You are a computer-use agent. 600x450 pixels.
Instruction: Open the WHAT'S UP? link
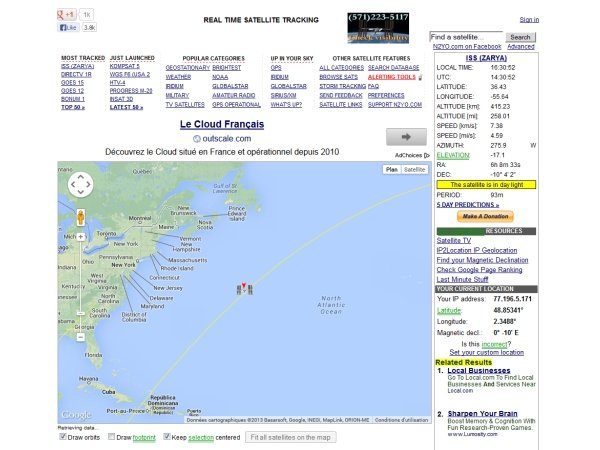coord(286,104)
